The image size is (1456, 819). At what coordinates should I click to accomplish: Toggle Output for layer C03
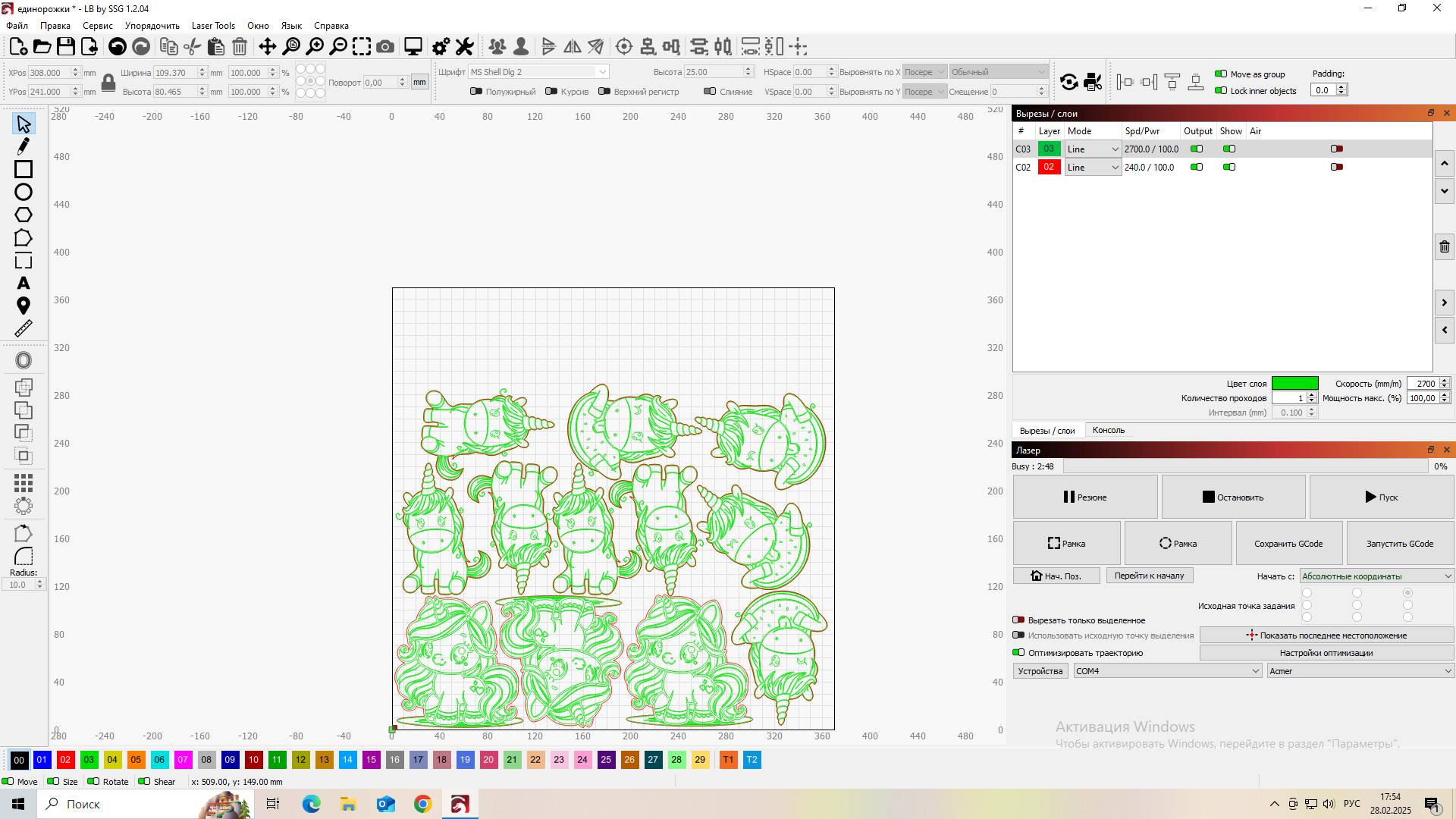[x=1197, y=149]
